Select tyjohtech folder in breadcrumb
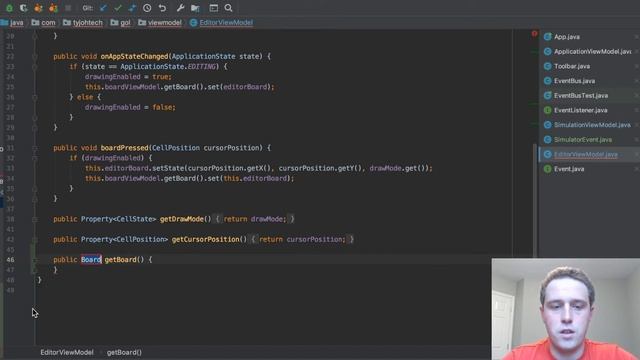Screen dimensions: 640x360 coord(83,22)
